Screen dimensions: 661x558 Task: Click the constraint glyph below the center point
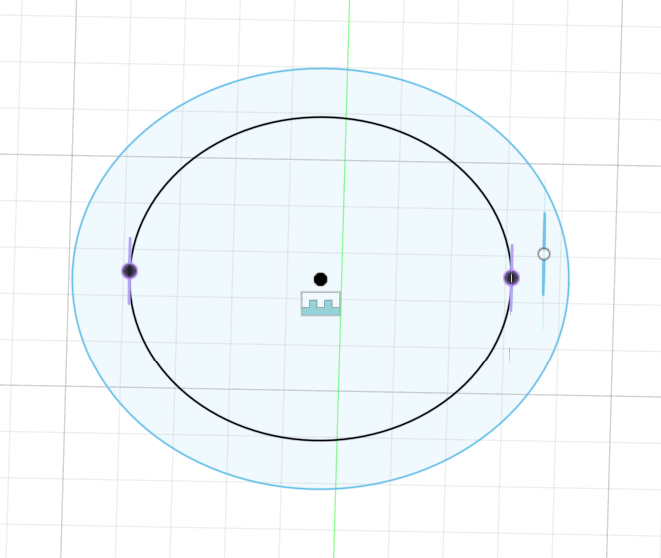click(321, 304)
